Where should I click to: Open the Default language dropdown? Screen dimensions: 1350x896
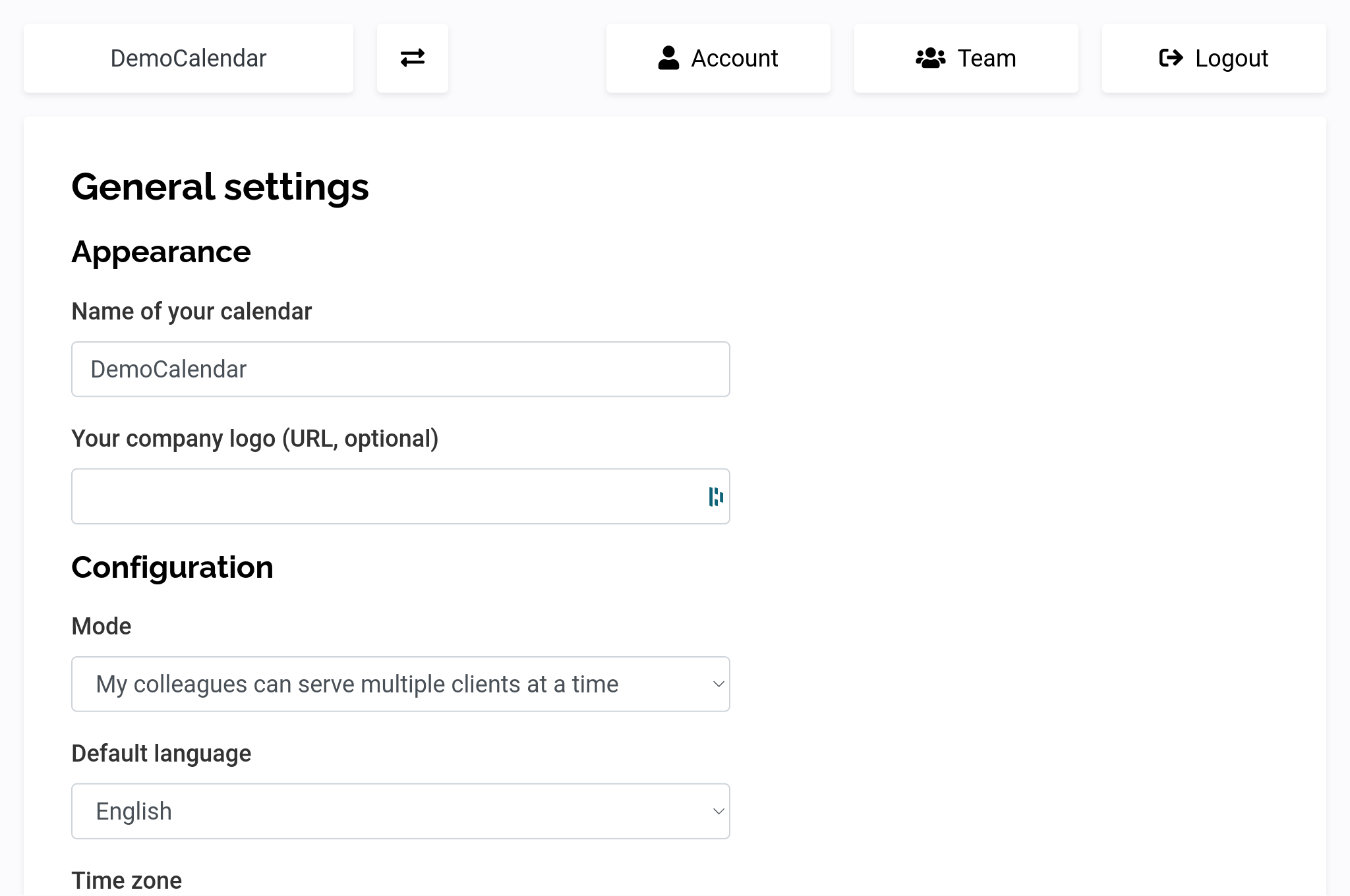coord(401,811)
